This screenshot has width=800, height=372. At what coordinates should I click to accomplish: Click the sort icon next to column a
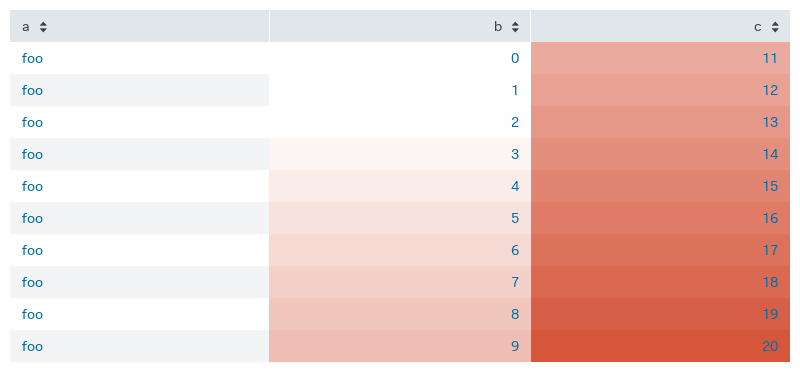click(43, 27)
